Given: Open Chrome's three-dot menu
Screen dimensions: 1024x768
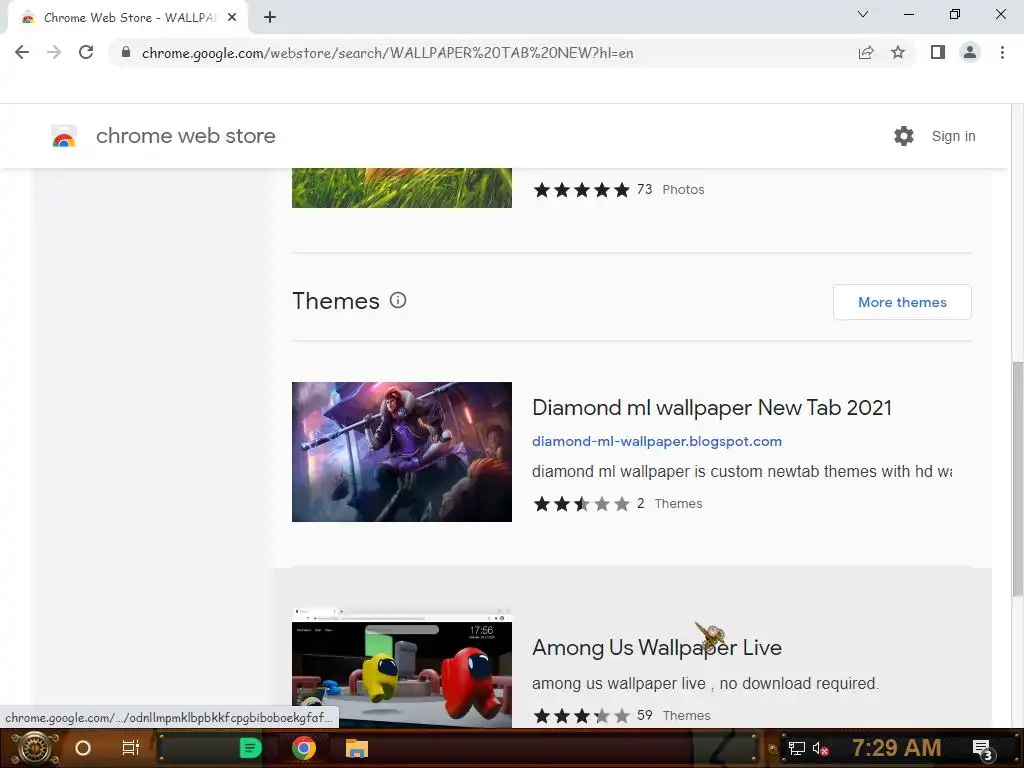Looking at the screenshot, I should pyautogui.click(x=1002, y=52).
